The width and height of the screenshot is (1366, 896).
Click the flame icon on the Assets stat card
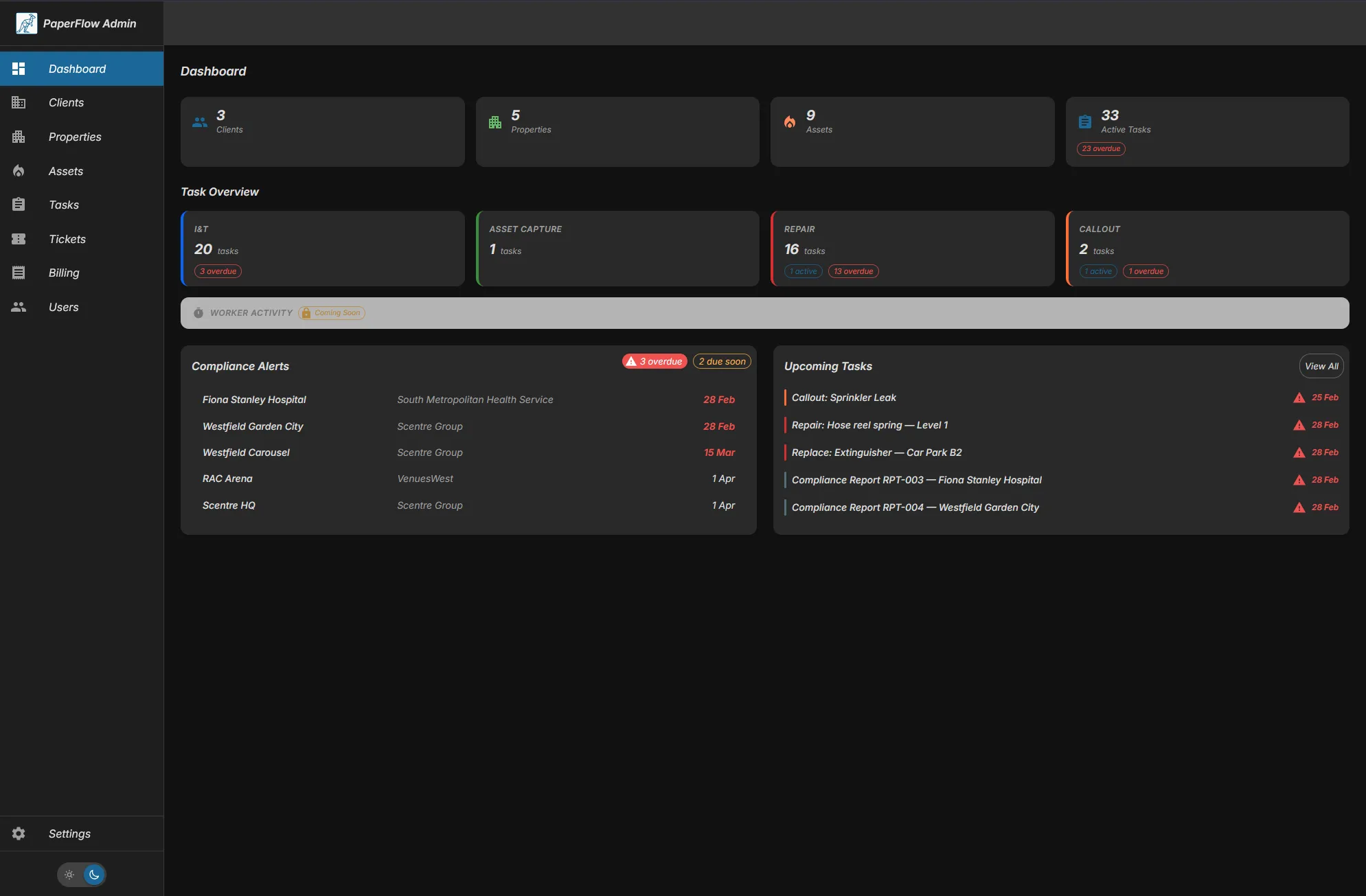790,121
